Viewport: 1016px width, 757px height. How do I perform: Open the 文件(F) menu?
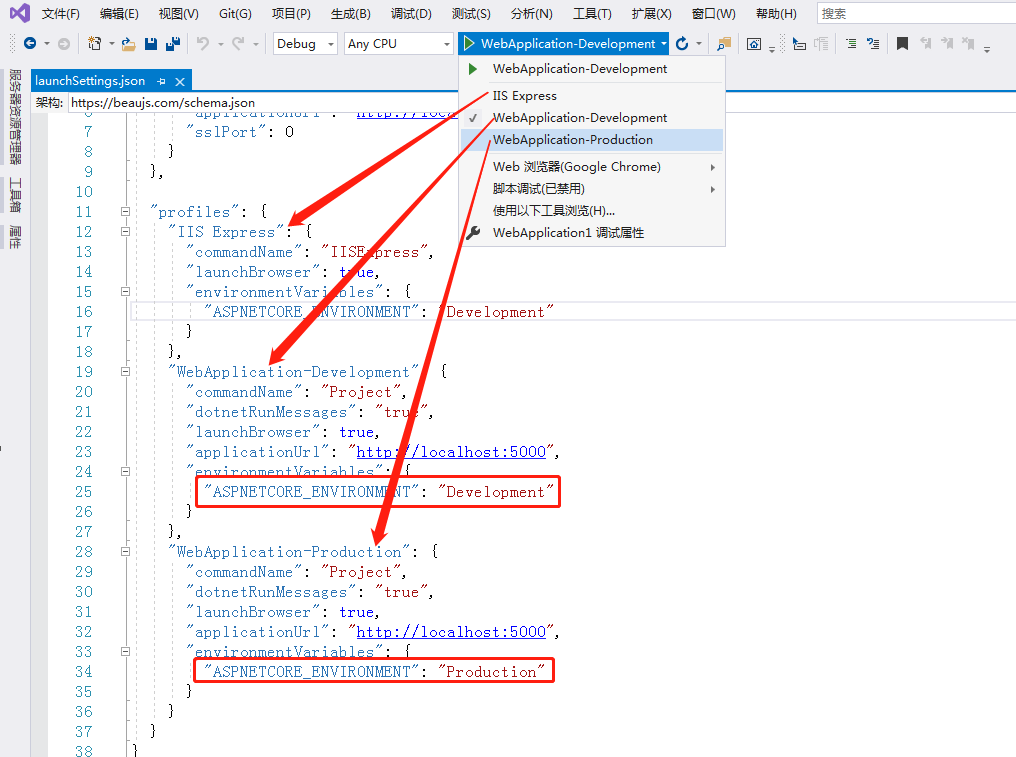61,14
